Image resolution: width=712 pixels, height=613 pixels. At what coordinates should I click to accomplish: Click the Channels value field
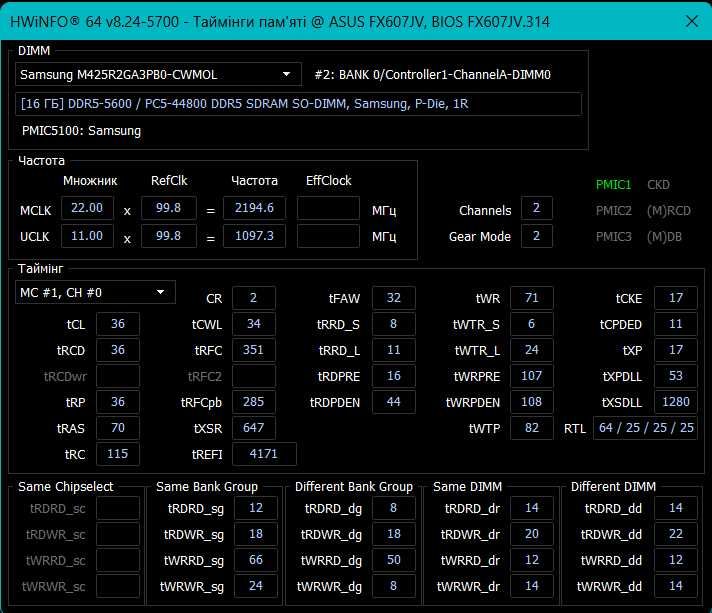537,208
